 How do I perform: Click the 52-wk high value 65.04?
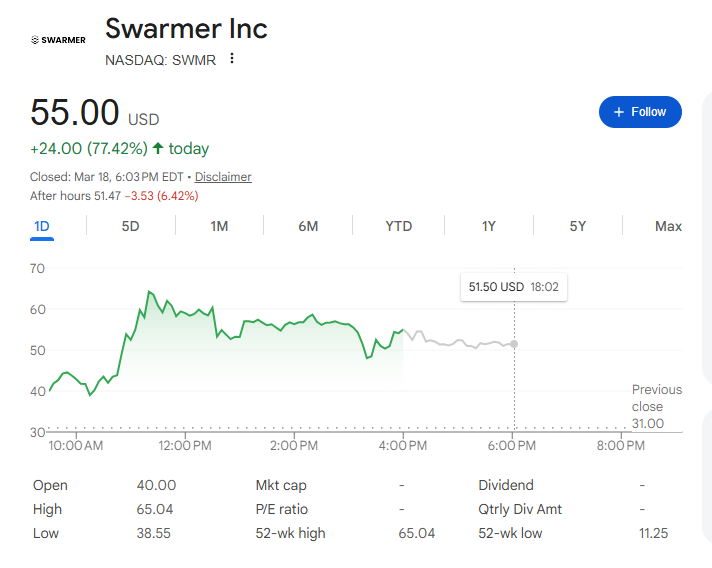click(x=417, y=533)
